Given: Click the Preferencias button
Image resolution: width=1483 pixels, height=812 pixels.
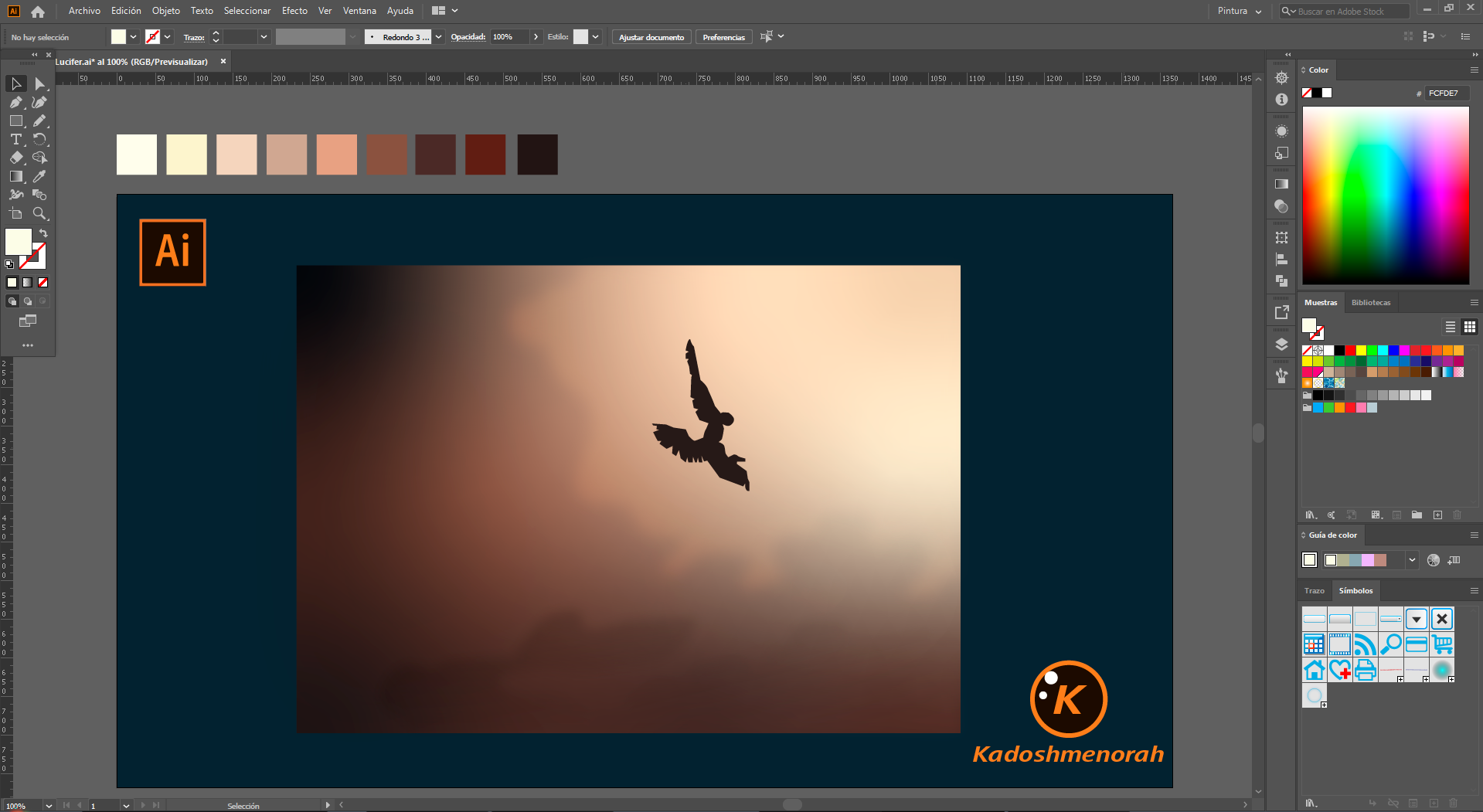Looking at the screenshot, I should click(x=723, y=37).
